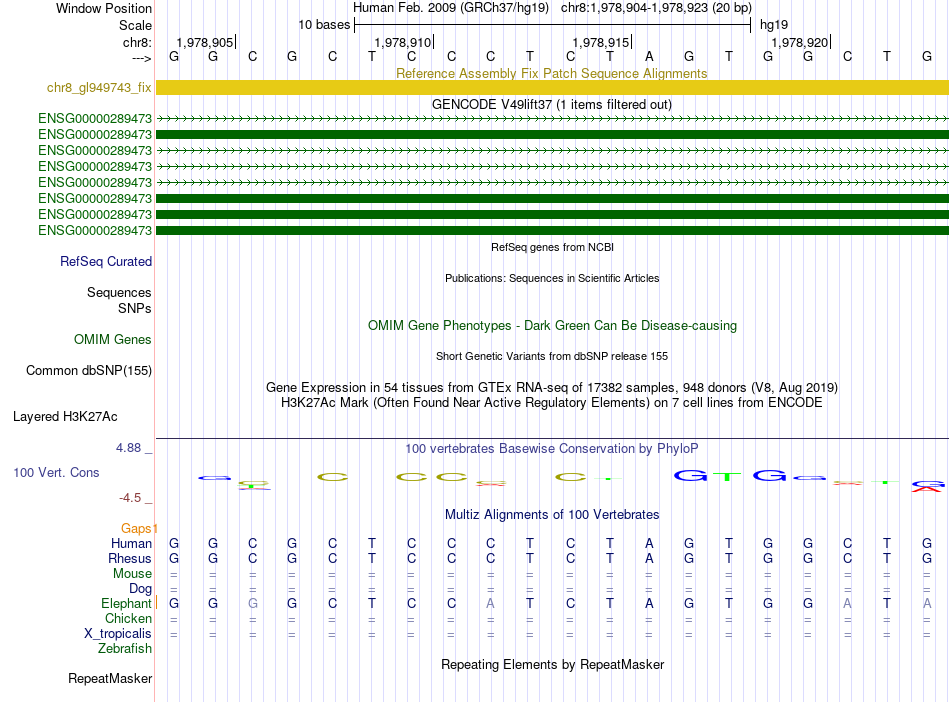
Task: Click the hg19 label beside scale bar
Action: point(774,25)
